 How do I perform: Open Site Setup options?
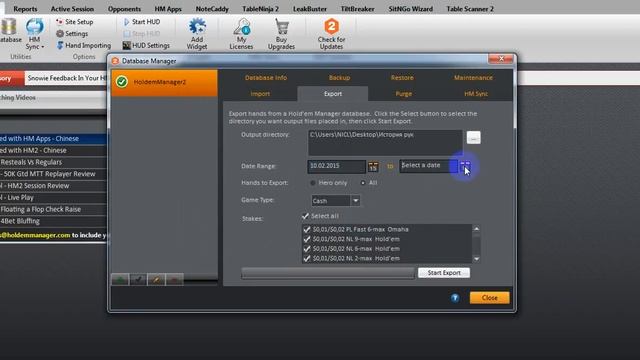(75, 22)
